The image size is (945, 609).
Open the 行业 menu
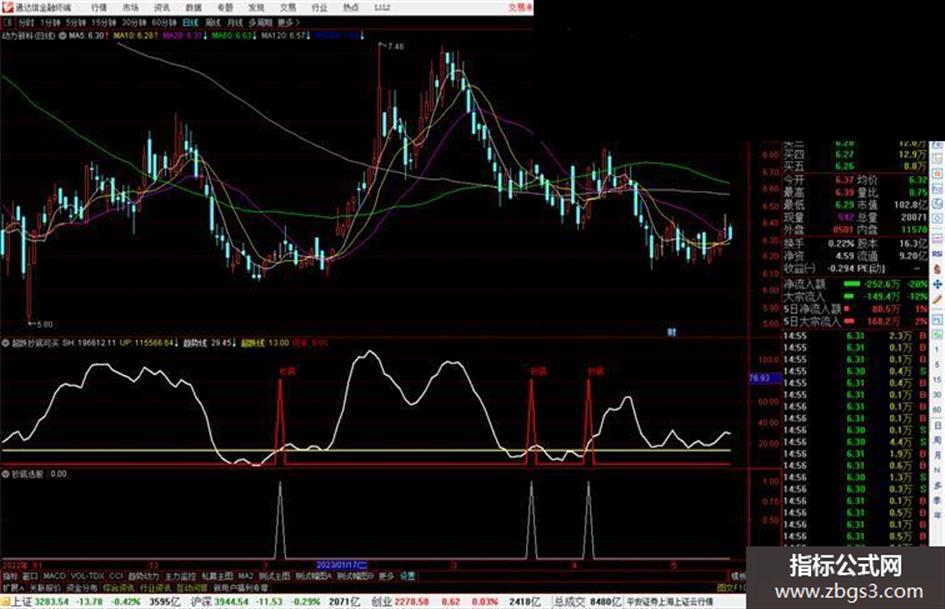[319, 7]
